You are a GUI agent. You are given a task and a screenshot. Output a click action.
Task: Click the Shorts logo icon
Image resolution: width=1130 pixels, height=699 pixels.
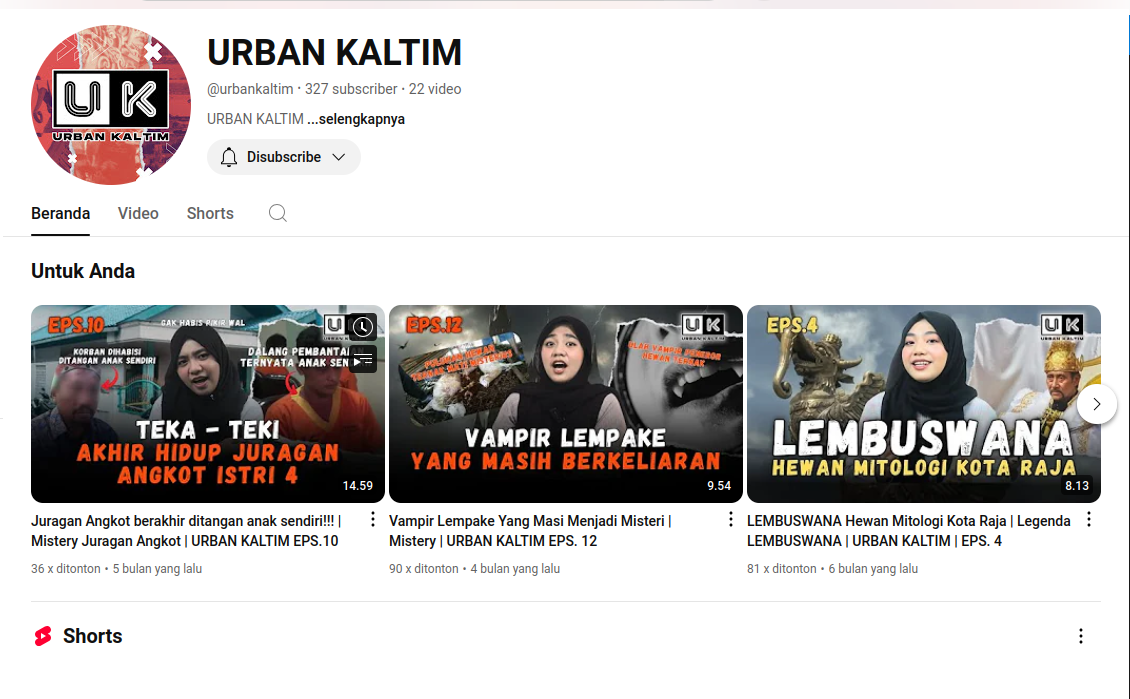point(42,636)
